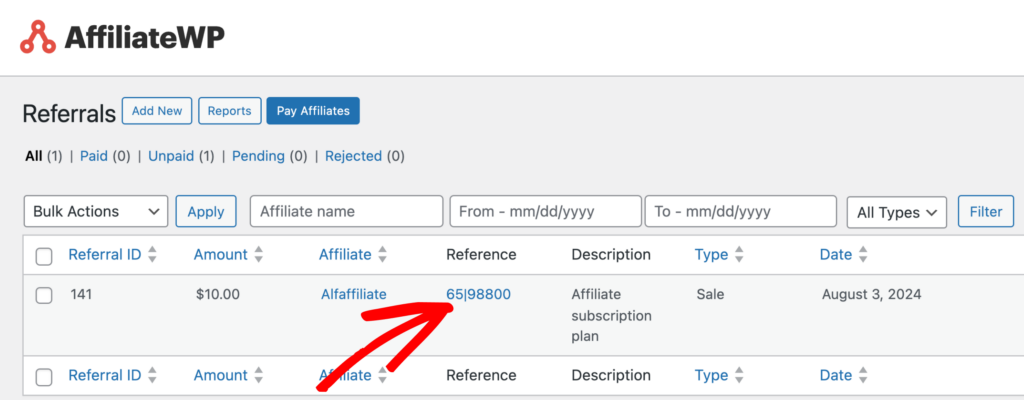Apply the selected bulk action
Image resolution: width=1024 pixels, height=400 pixels.
tap(206, 212)
